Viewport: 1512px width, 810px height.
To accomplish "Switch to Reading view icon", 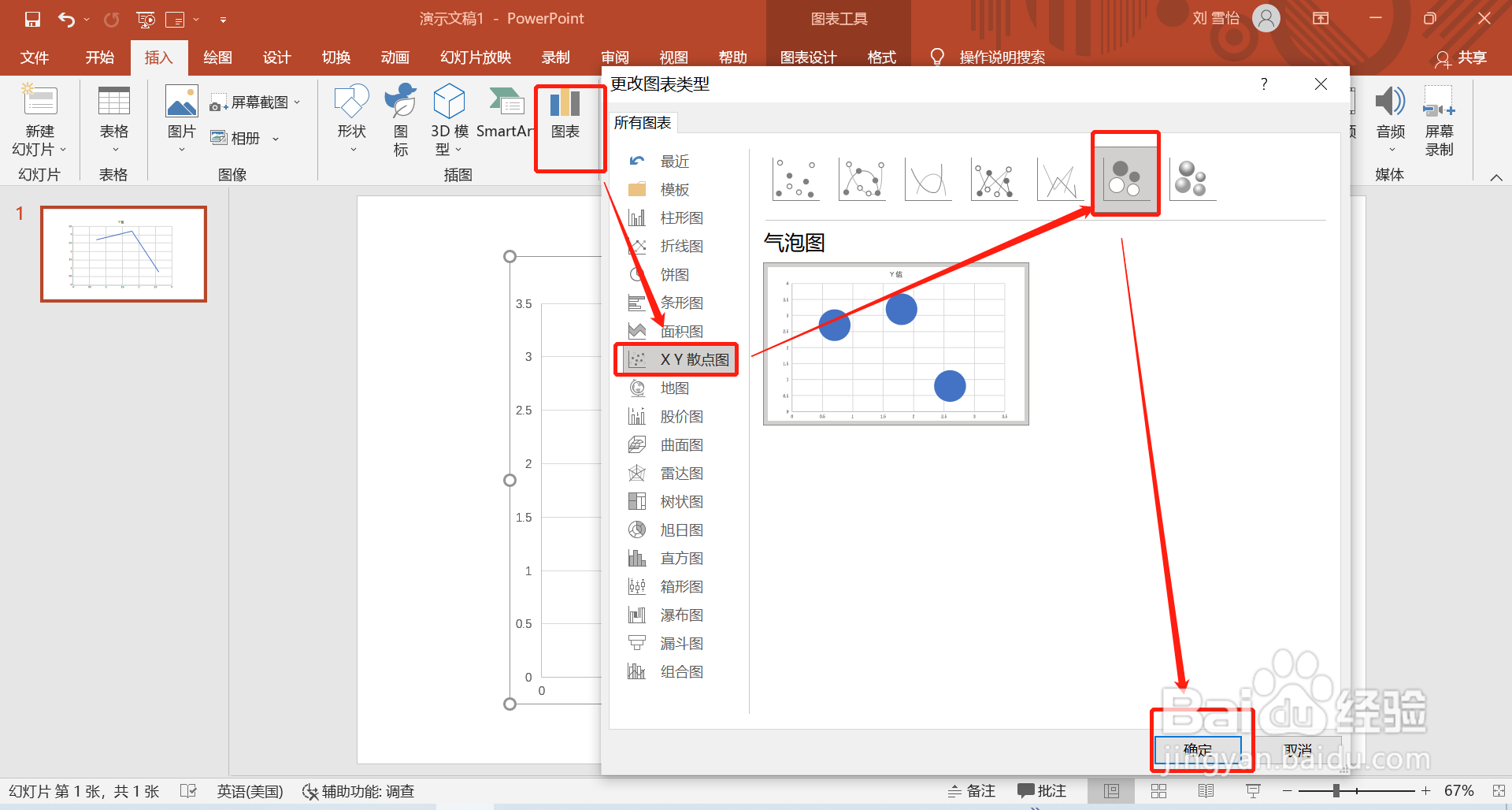I will (1206, 790).
